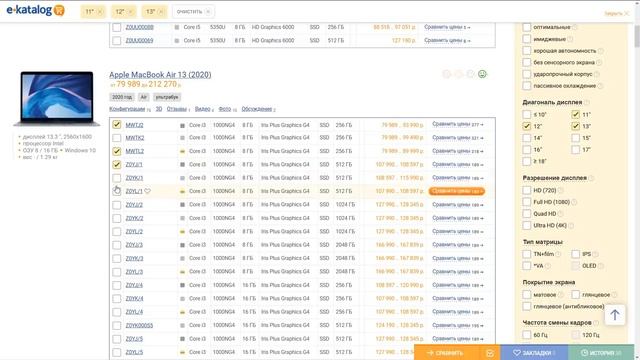The height and width of the screenshot is (360, 640).
Task: Click highlighted orange Сравнить цены for Z0YL/1
Action: (x=457, y=191)
